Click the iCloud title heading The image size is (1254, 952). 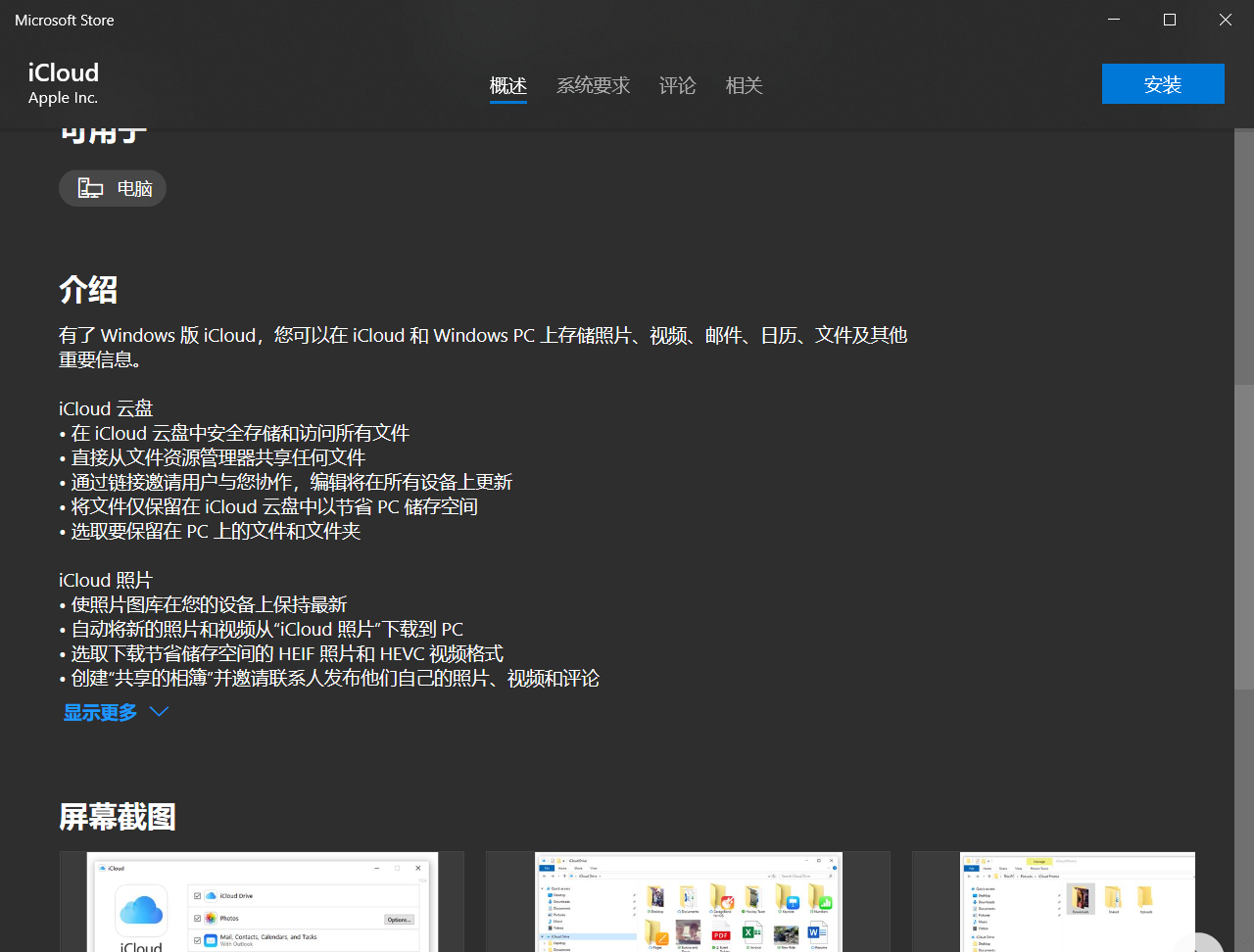pyautogui.click(x=63, y=72)
